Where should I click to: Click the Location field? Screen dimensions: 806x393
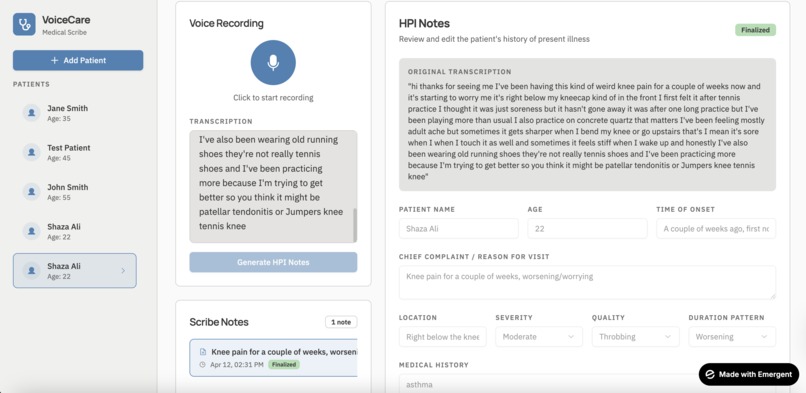pyautogui.click(x=443, y=337)
